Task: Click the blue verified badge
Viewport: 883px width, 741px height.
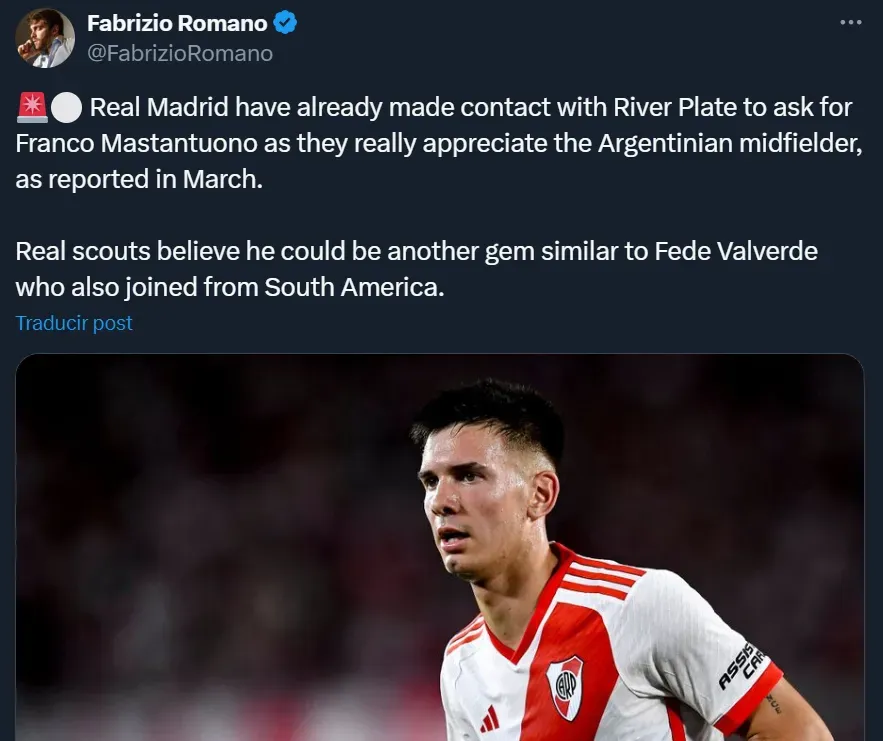Action: 286,23
